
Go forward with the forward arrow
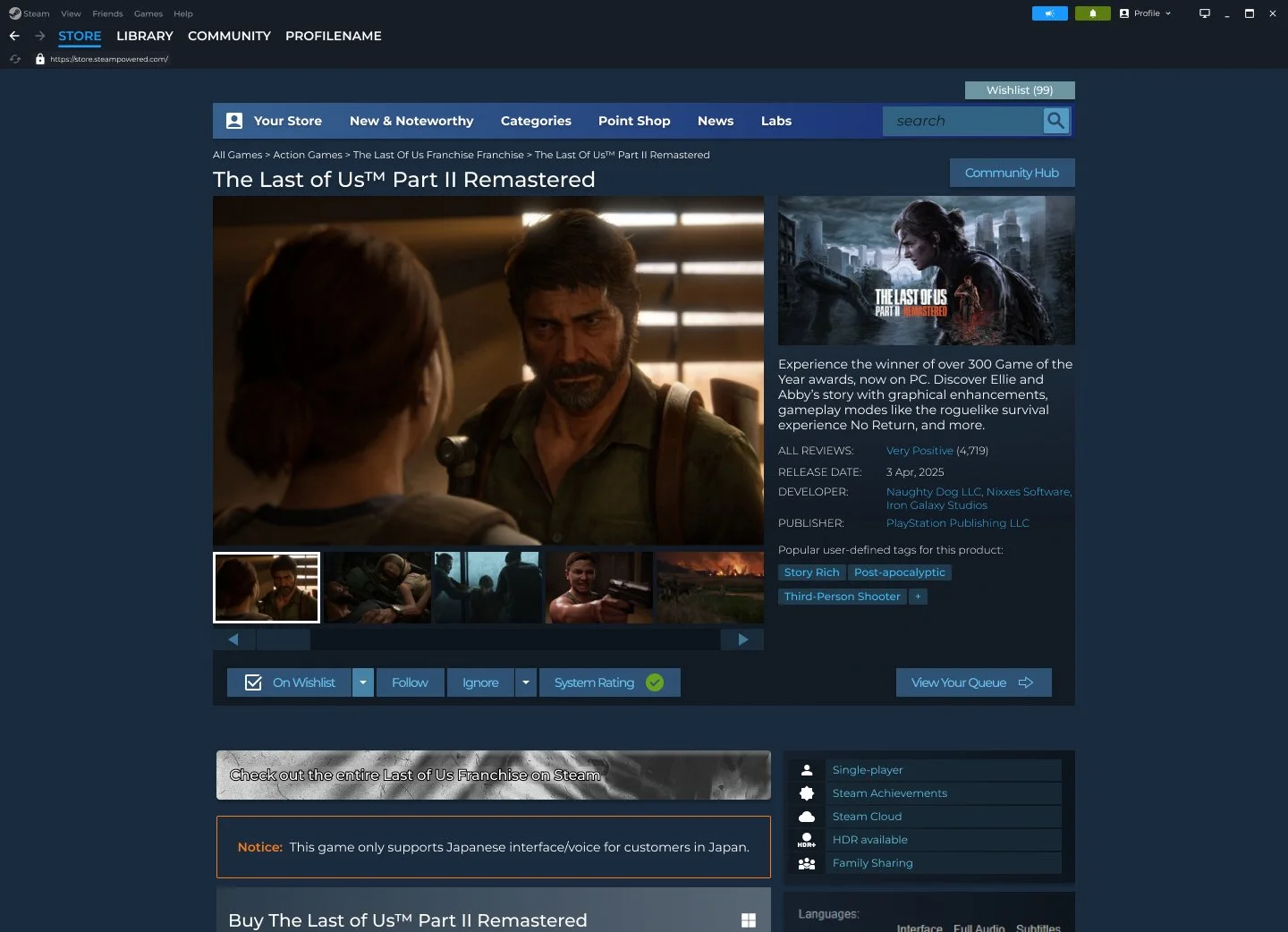tap(40, 36)
